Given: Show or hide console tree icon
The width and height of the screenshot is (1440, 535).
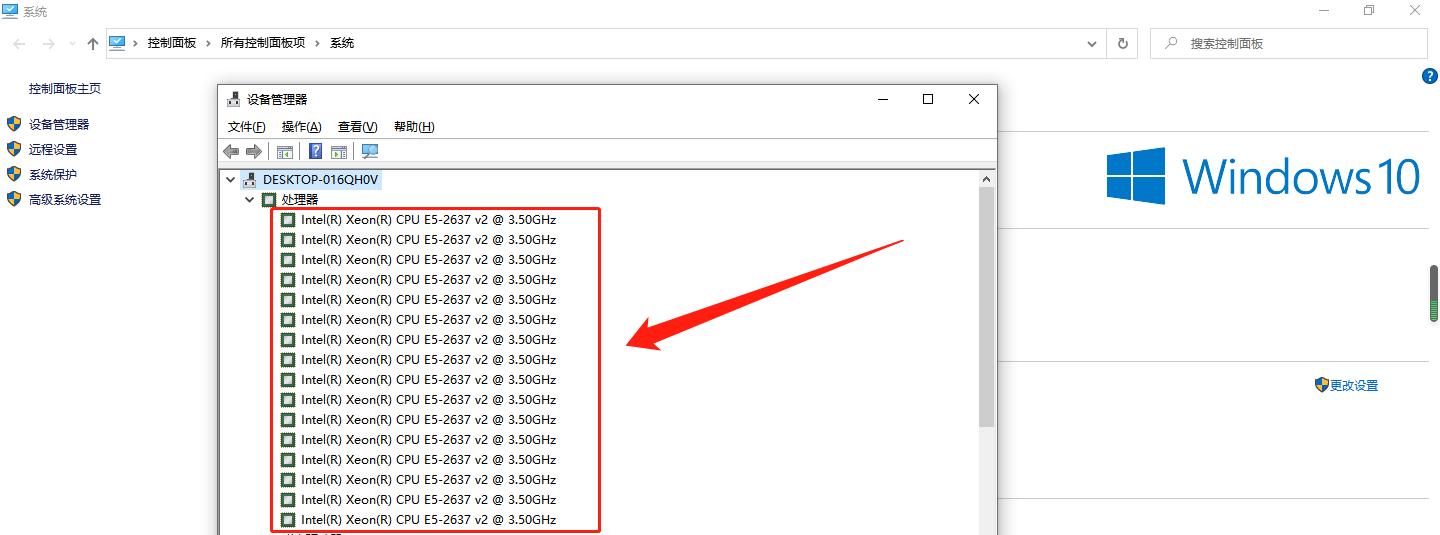Looking at the screenshot, I should (x=285, y=151).
